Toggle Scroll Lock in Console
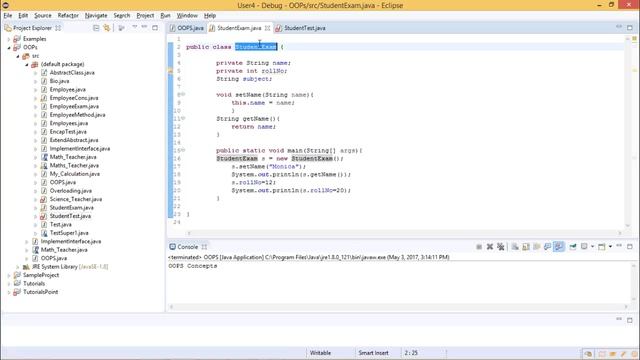This screenshot has height=360, width=640. (526, 247)
